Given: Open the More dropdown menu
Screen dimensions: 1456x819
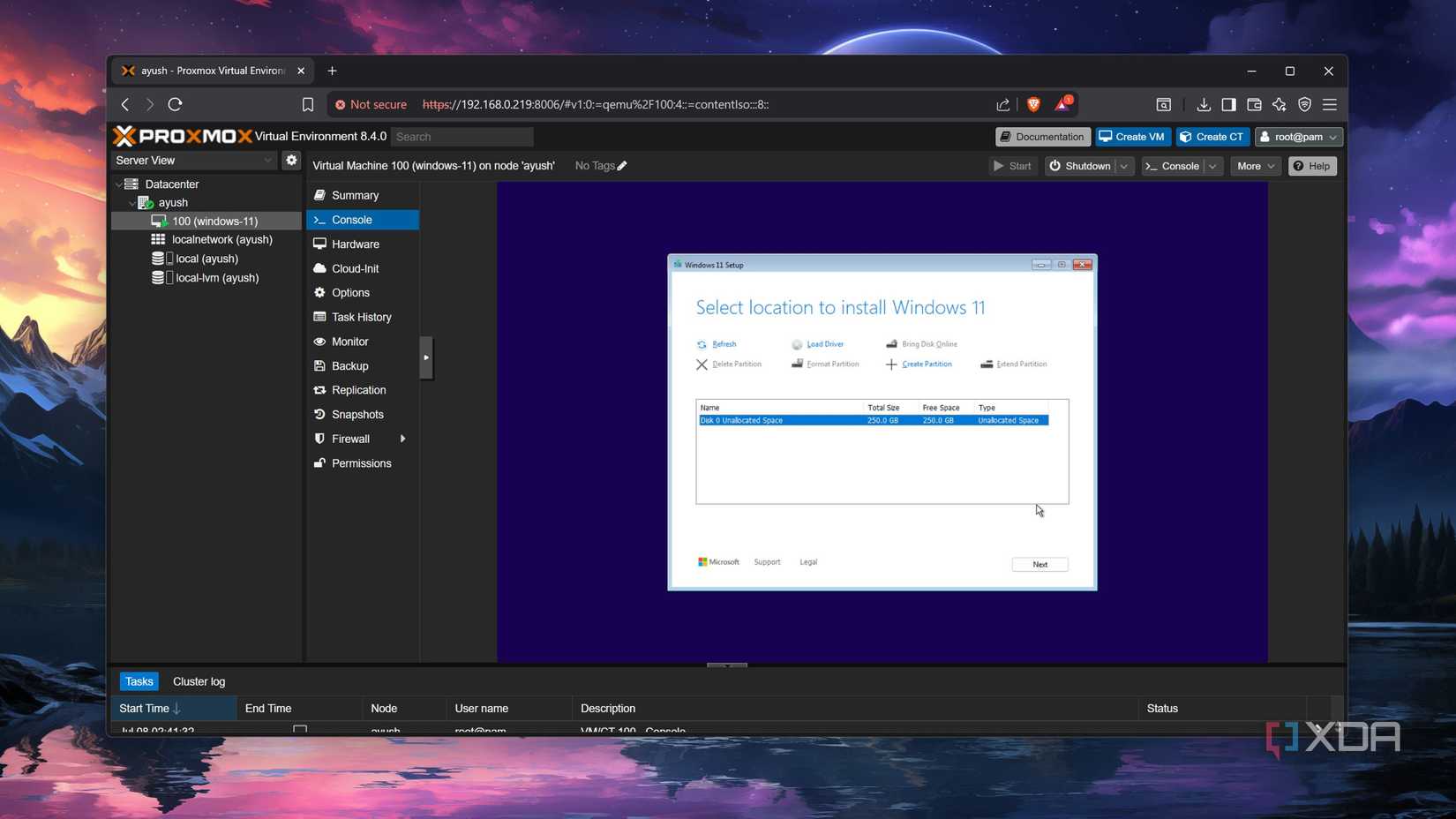Looking at the screenshot, I should pyautogui.click(x=1255, y=166).
